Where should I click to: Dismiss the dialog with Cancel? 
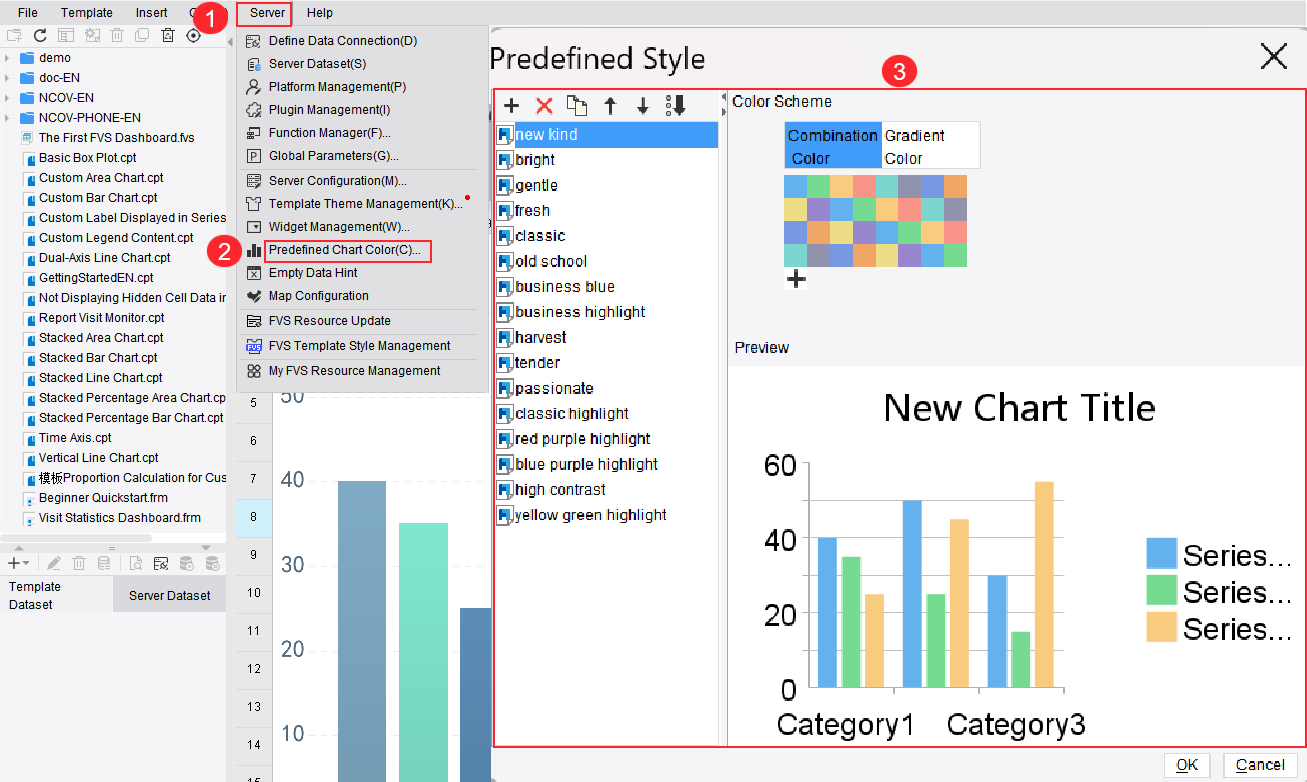coord(1259,764)
